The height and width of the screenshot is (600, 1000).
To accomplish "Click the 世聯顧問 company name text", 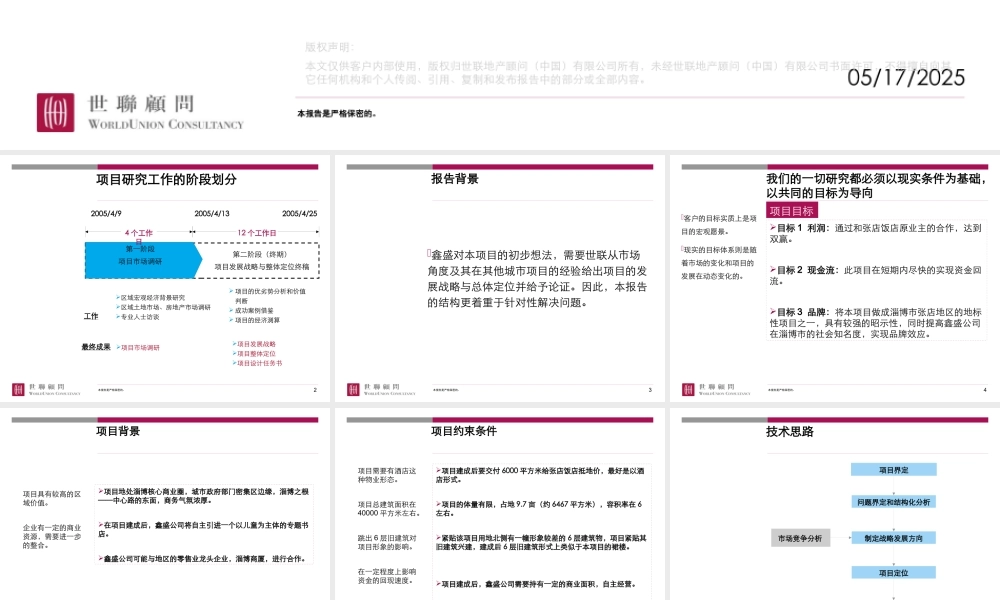I will pyautogui.click(x=141, y=103).
